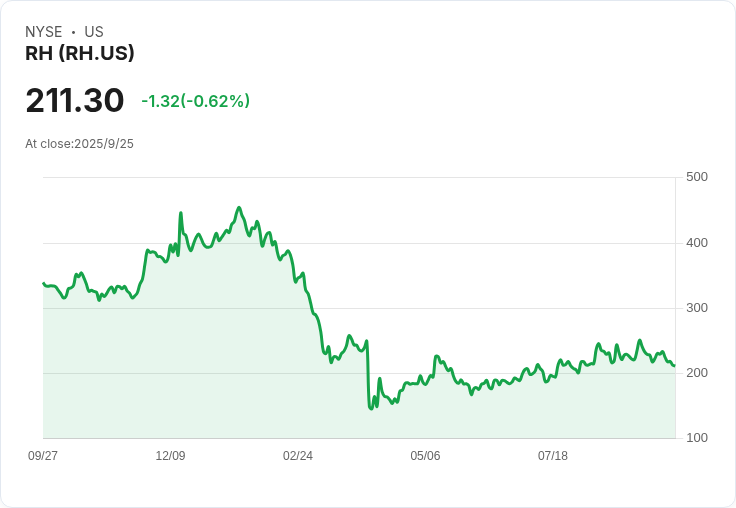This screenshot has height=508, width=736.
Task: Click the 400 y-axis label
Action: coord(696,243)
